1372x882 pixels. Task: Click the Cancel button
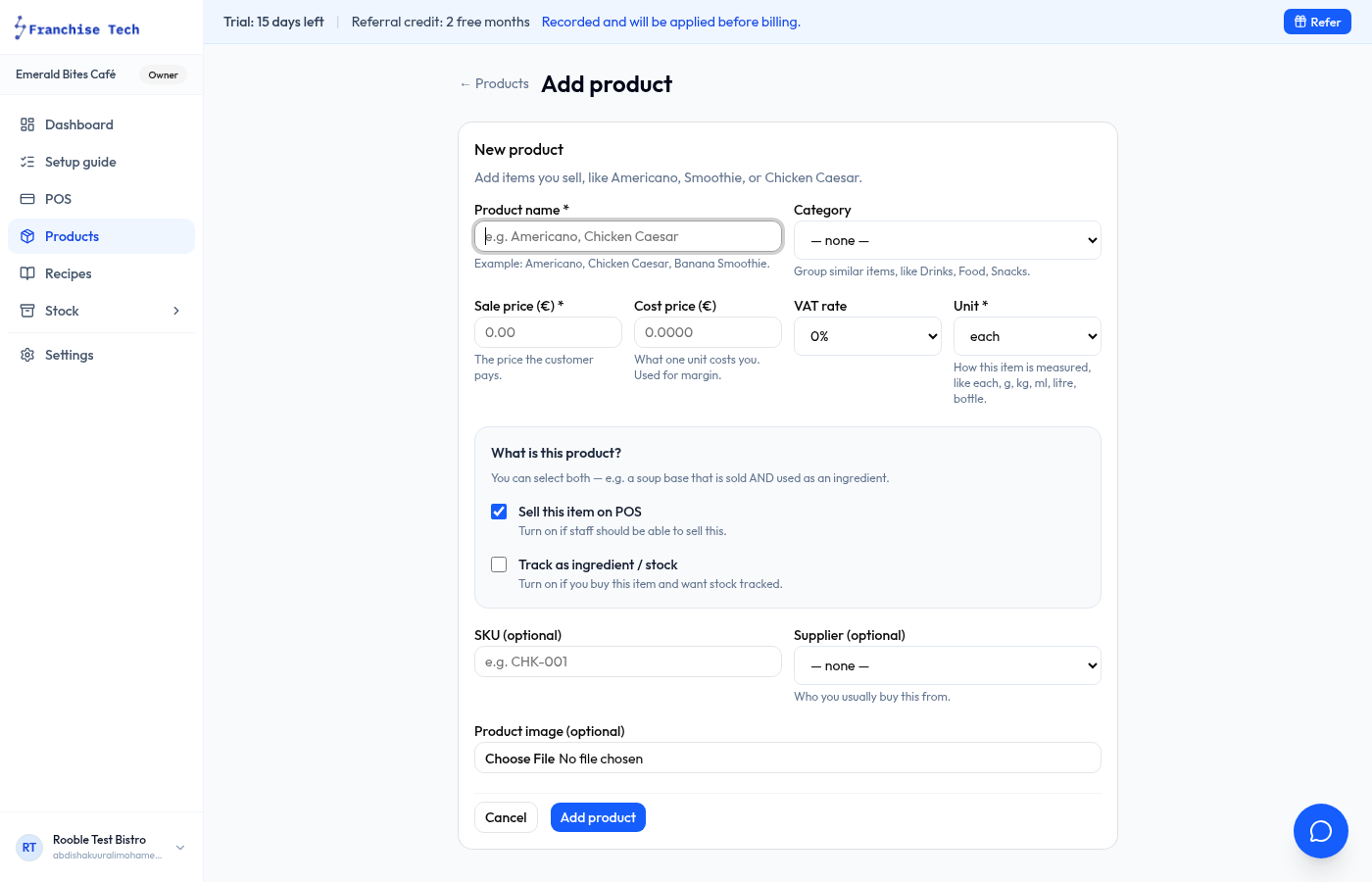pos(506,817)
